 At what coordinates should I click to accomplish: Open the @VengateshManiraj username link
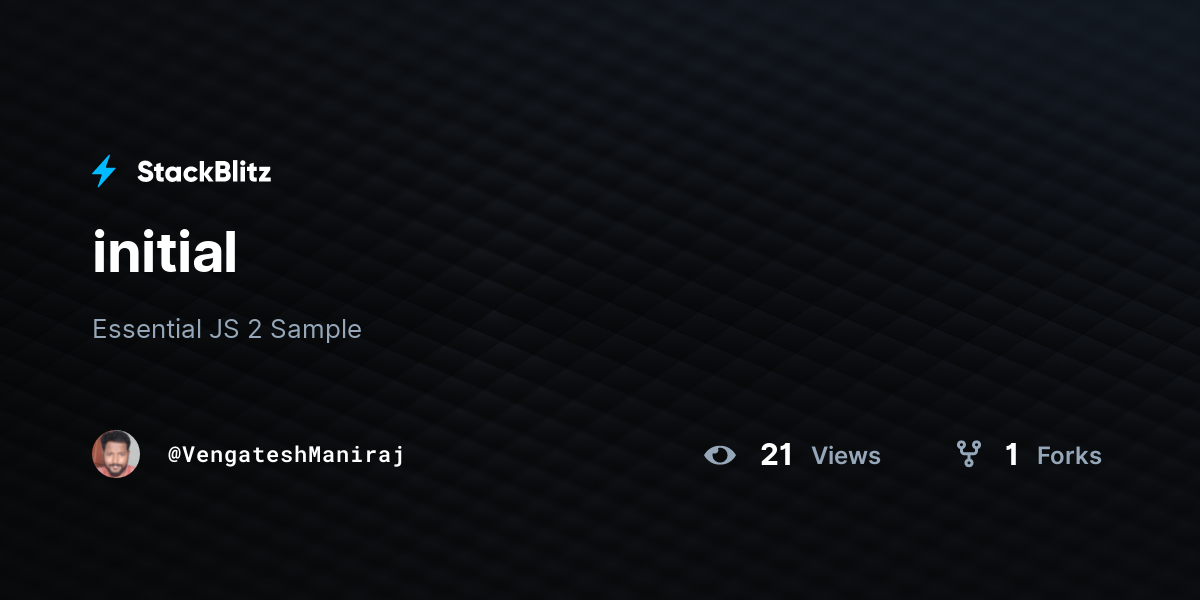click(286, 455)
